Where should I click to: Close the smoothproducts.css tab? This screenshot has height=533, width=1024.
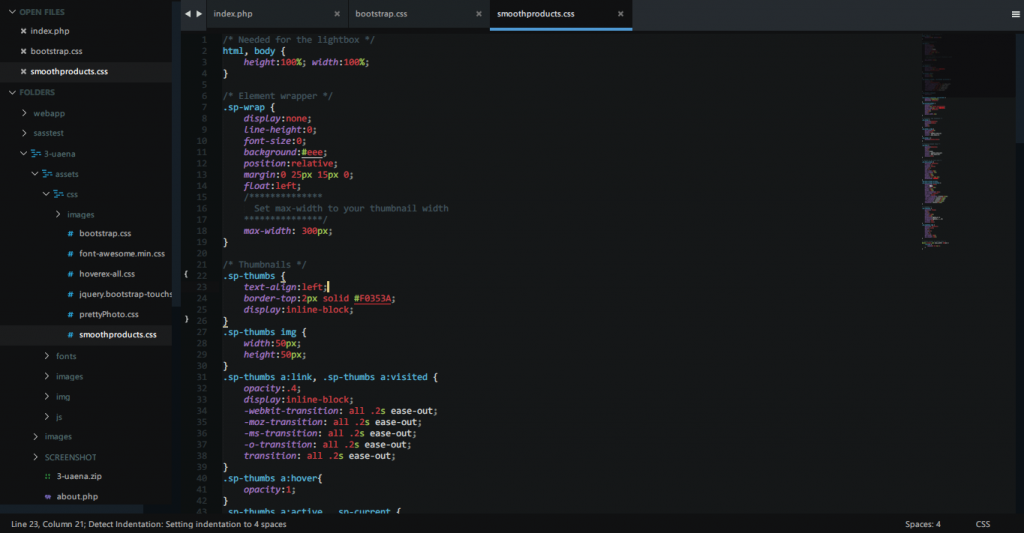621,14
